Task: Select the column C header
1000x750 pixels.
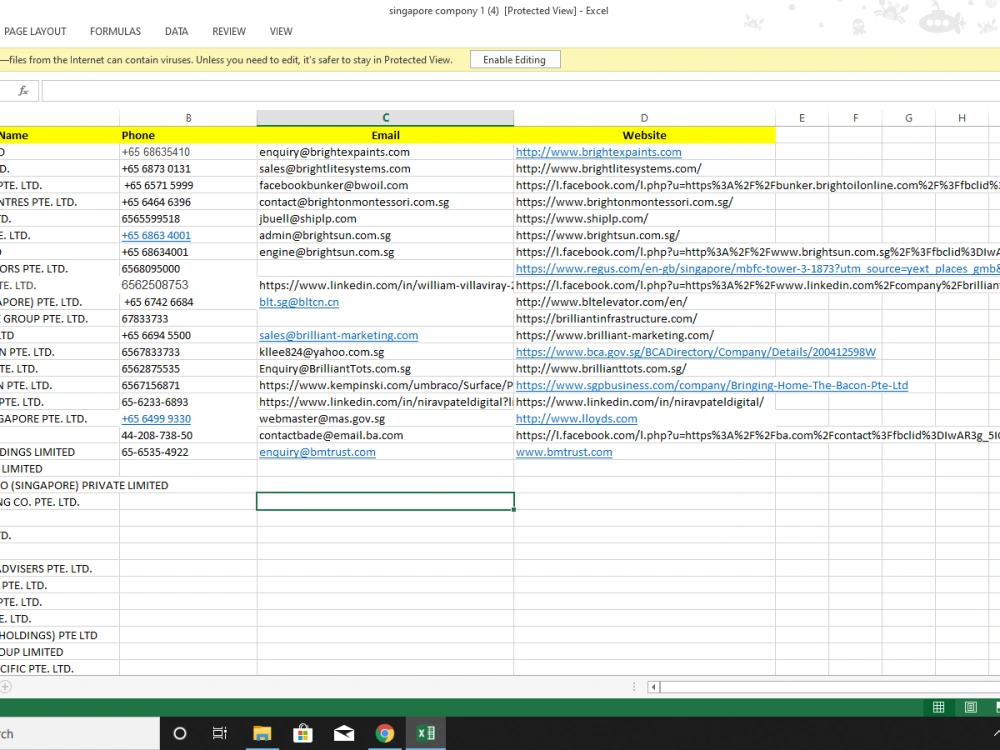Action: point(385,118)
